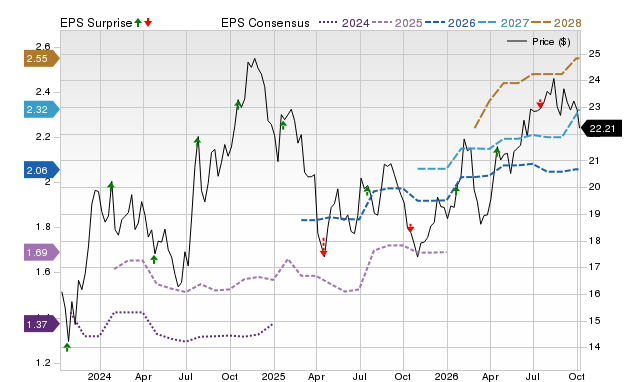Click the 22.21 current price tag

pos(601,129)
